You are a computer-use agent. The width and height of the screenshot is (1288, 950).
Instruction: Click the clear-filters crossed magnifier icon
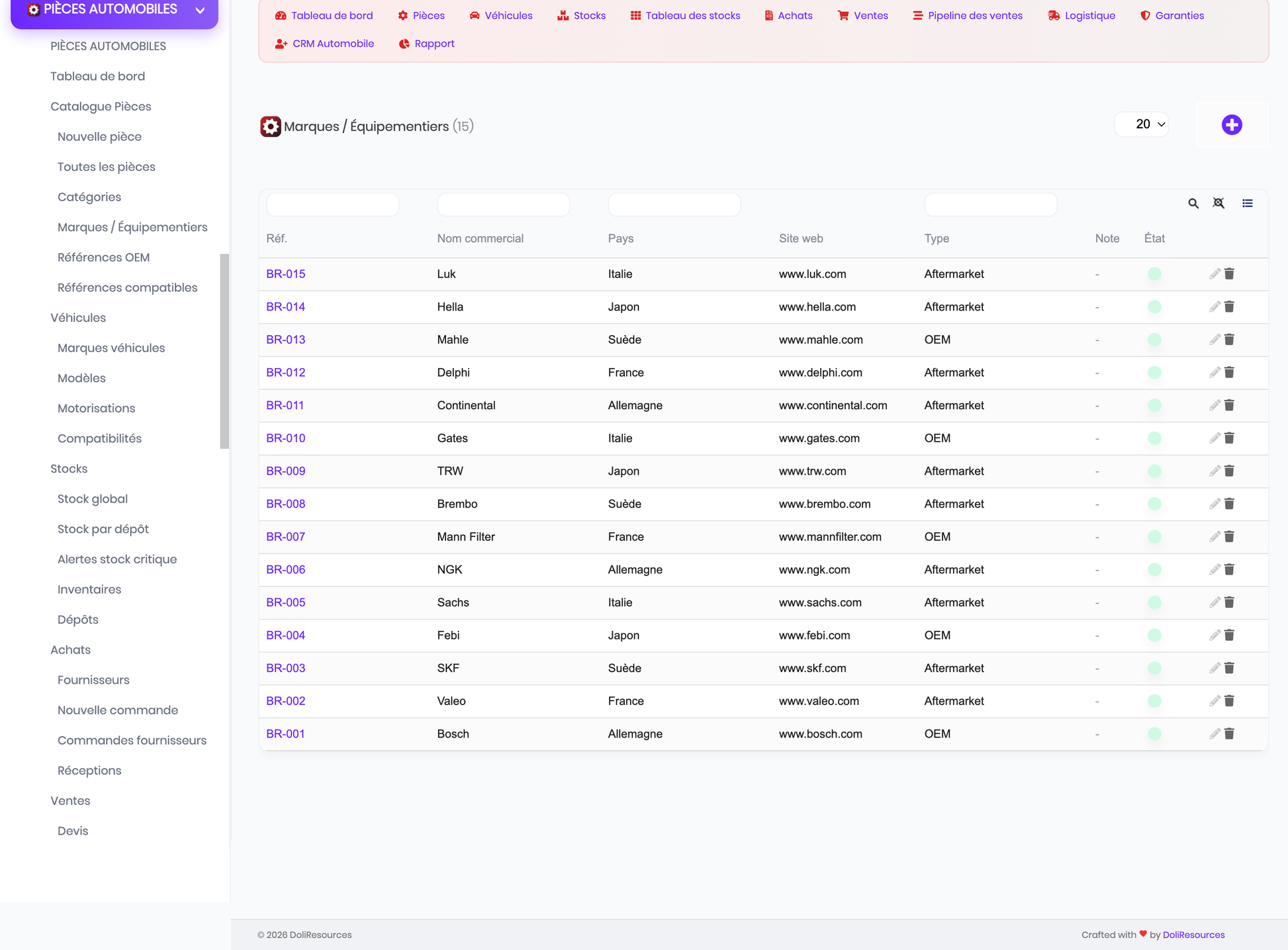pyautogui.click(x=1219, y=203)
